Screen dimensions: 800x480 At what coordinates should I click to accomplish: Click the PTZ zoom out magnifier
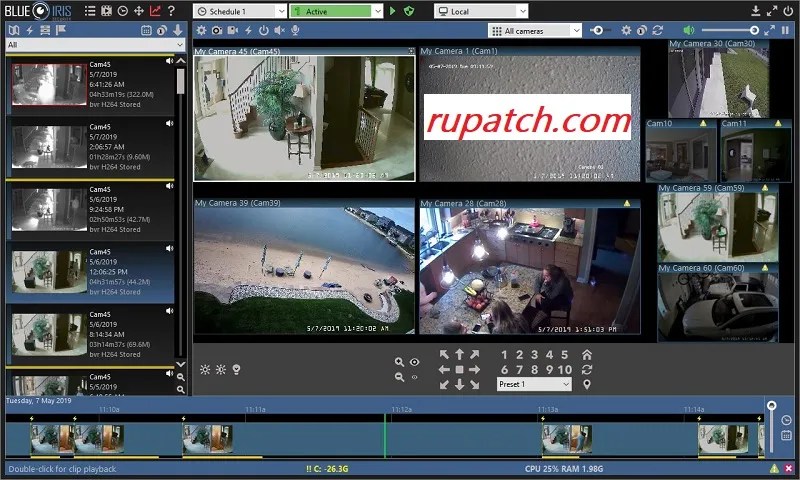coord(399,377)
